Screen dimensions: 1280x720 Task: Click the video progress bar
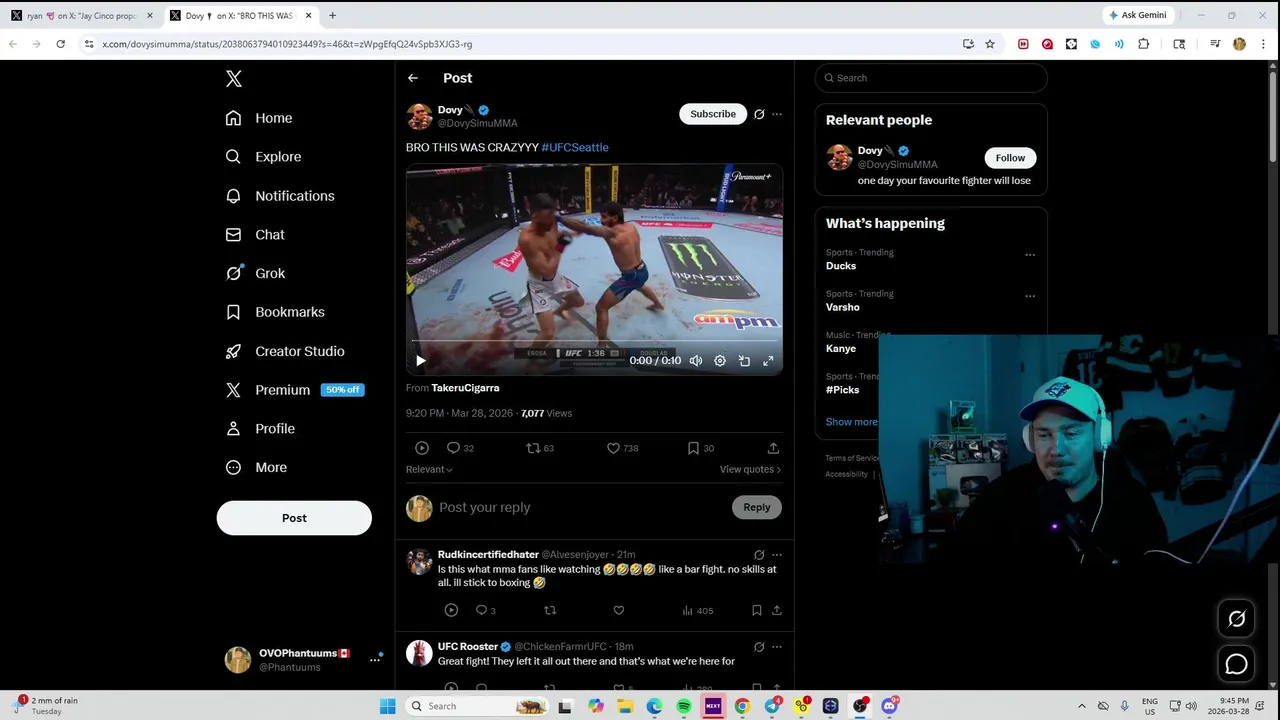point(594,341)
